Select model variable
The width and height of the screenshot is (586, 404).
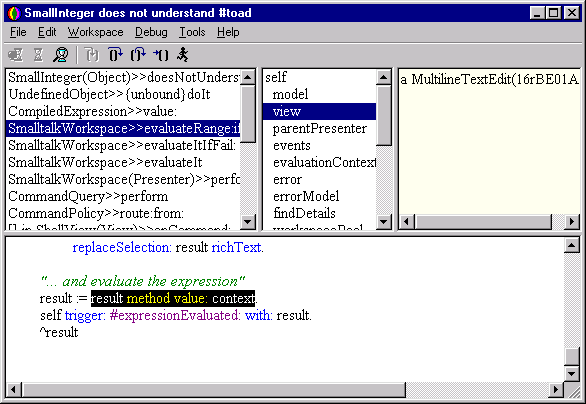320,94
